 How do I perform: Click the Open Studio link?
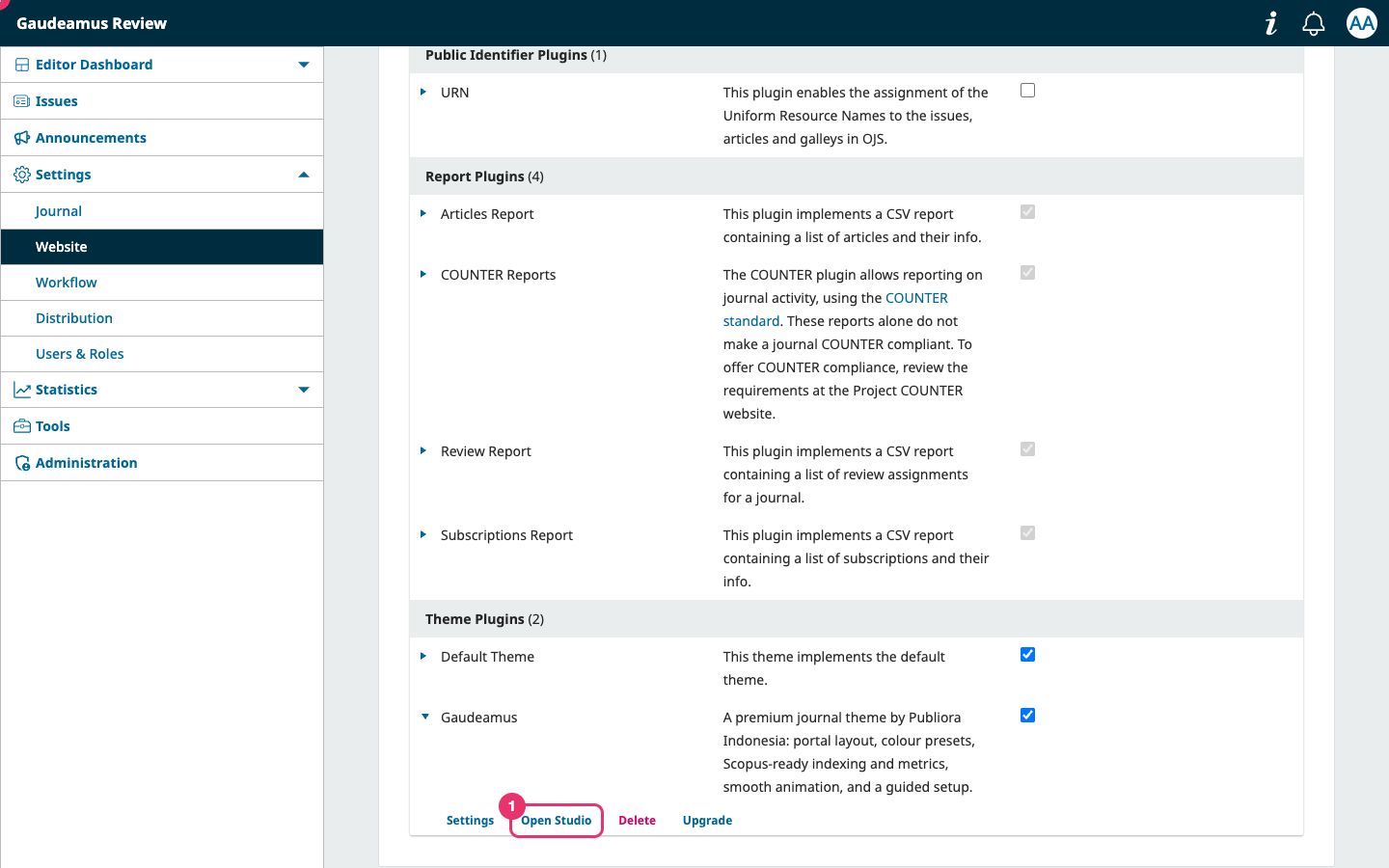pyautogui.click(x=557, y=821)
